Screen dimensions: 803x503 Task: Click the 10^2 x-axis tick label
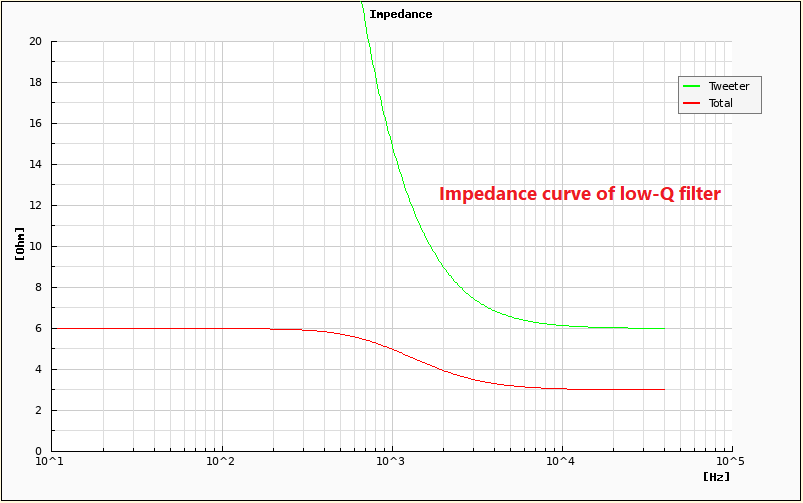coord(219,461)
